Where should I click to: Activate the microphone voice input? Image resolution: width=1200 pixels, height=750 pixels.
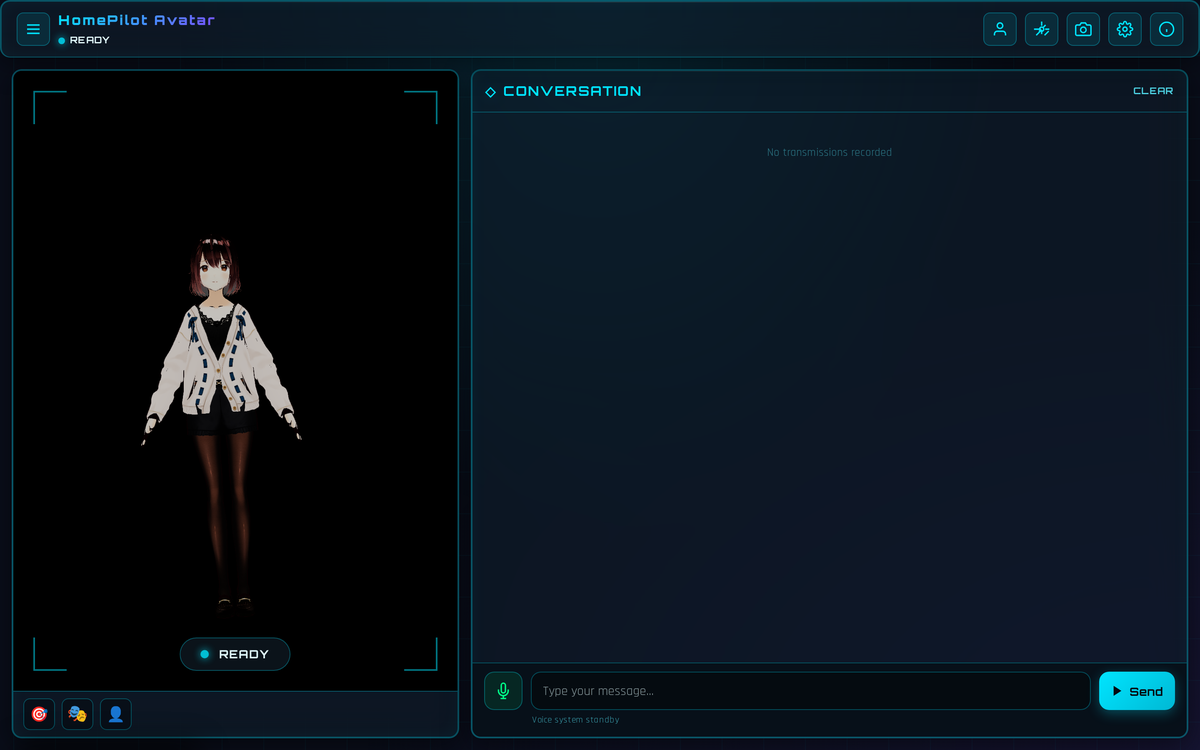click(503, 691)
